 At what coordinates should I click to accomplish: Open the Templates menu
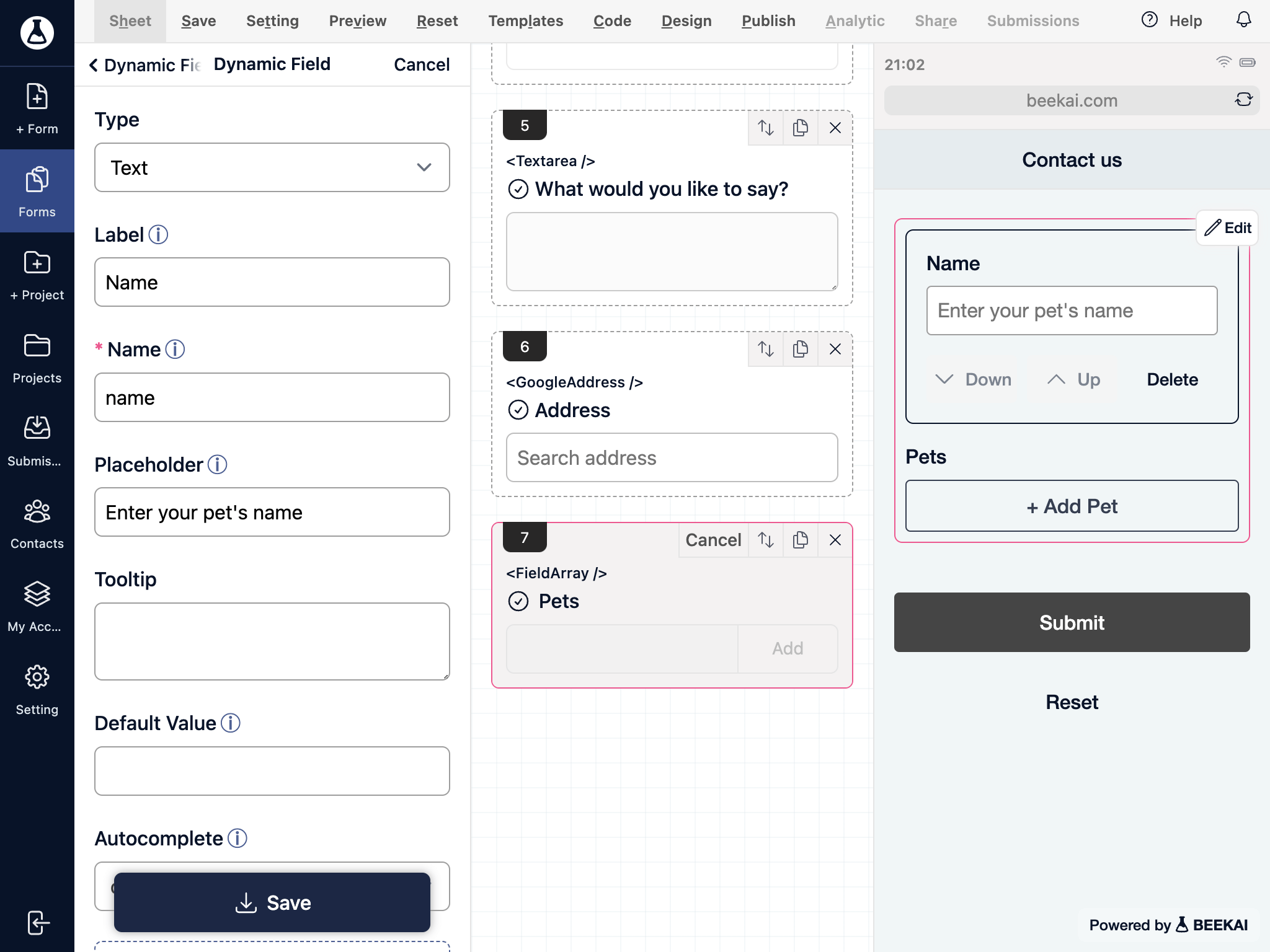pyautogui.click(x=525, y=21)
